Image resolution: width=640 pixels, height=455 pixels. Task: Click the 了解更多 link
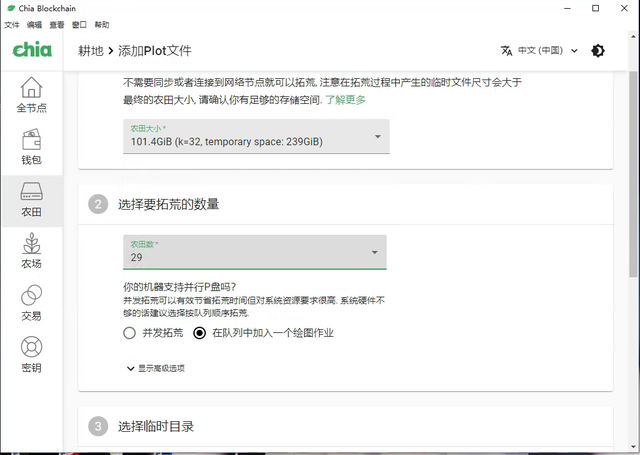(x=345, y=100)
